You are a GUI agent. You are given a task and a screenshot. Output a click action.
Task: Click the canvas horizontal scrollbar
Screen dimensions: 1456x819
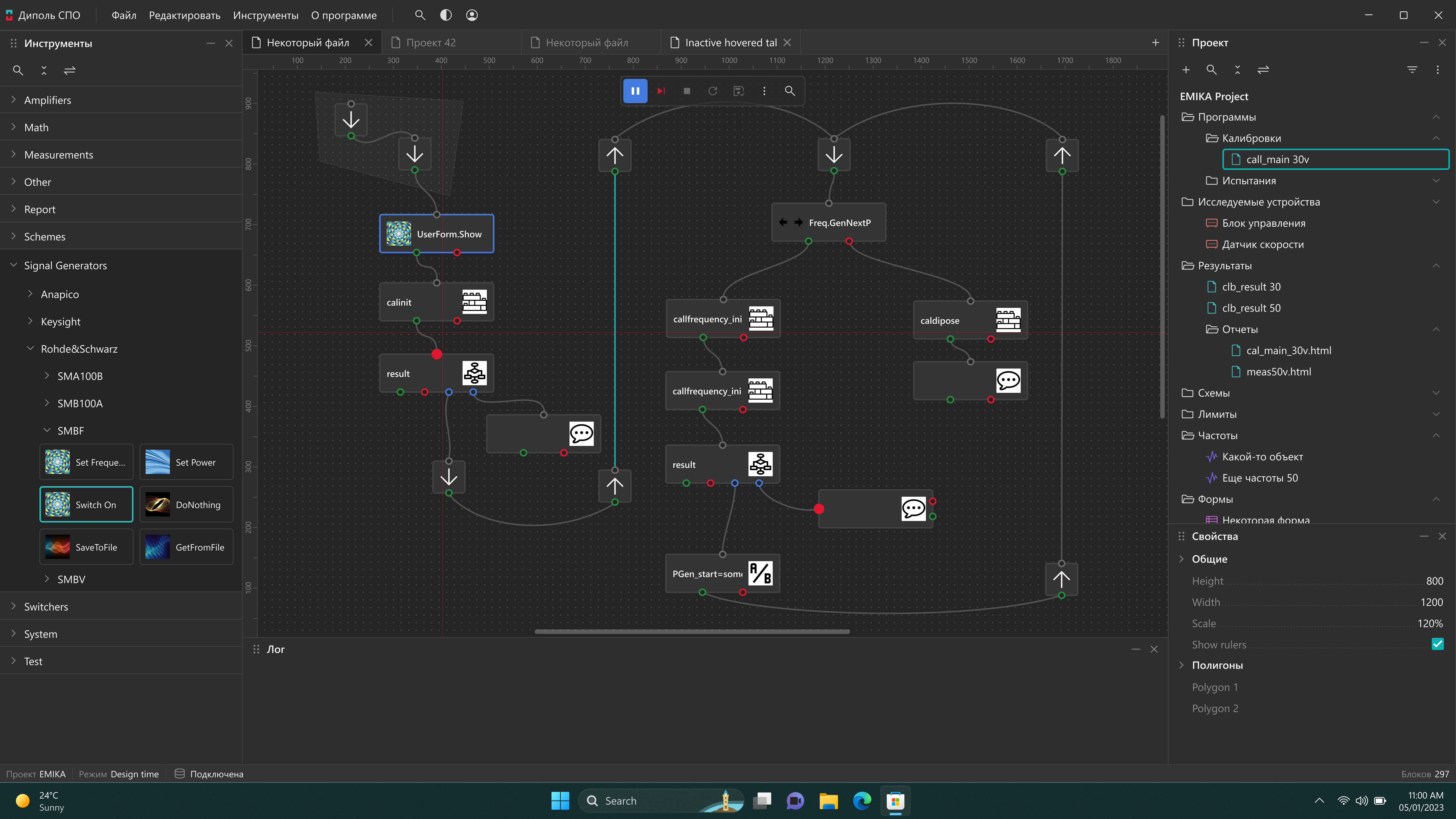[692, 631]
